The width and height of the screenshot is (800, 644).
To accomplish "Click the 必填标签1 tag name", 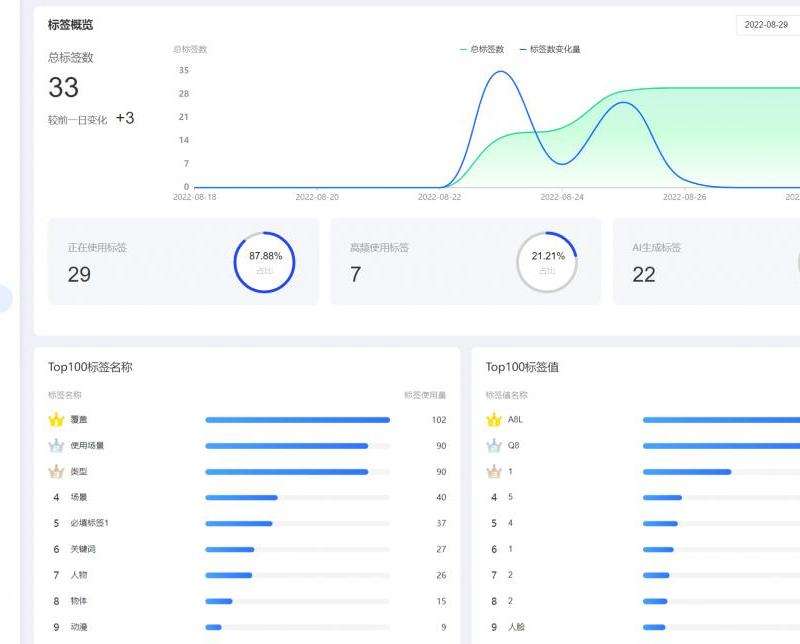I will pos(91,523).
